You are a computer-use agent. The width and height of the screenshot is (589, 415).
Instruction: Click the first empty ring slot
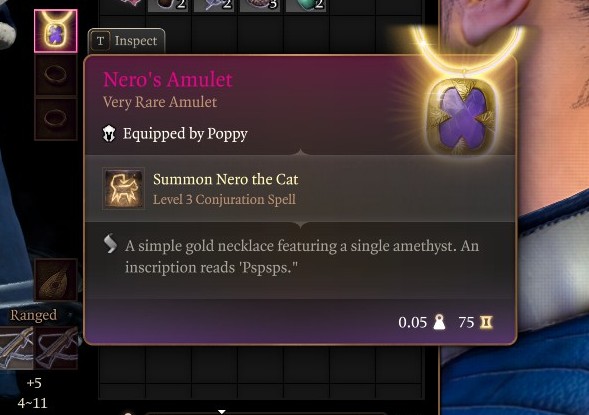[56, 75]
